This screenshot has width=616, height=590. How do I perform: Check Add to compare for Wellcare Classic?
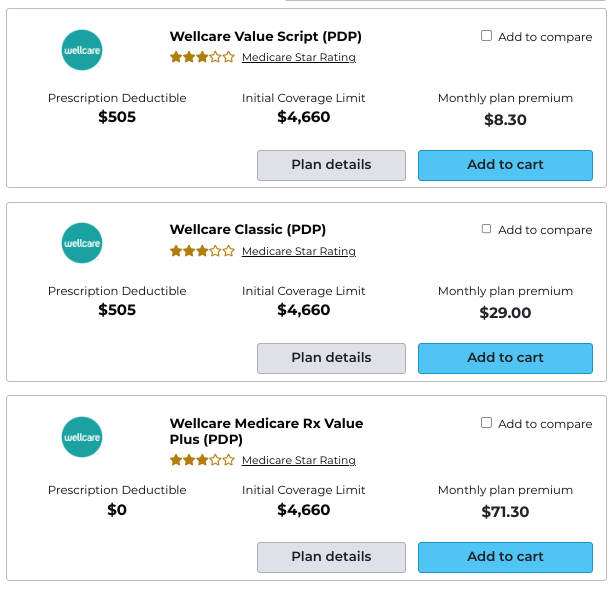(x=486, y=229)
